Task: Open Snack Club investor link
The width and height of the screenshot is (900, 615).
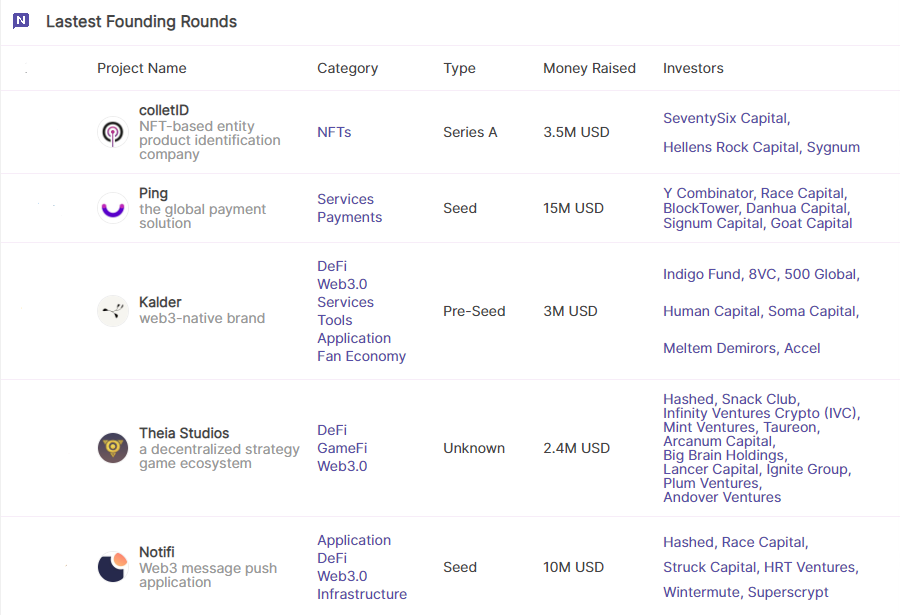Action: click(x=761, y=399)
